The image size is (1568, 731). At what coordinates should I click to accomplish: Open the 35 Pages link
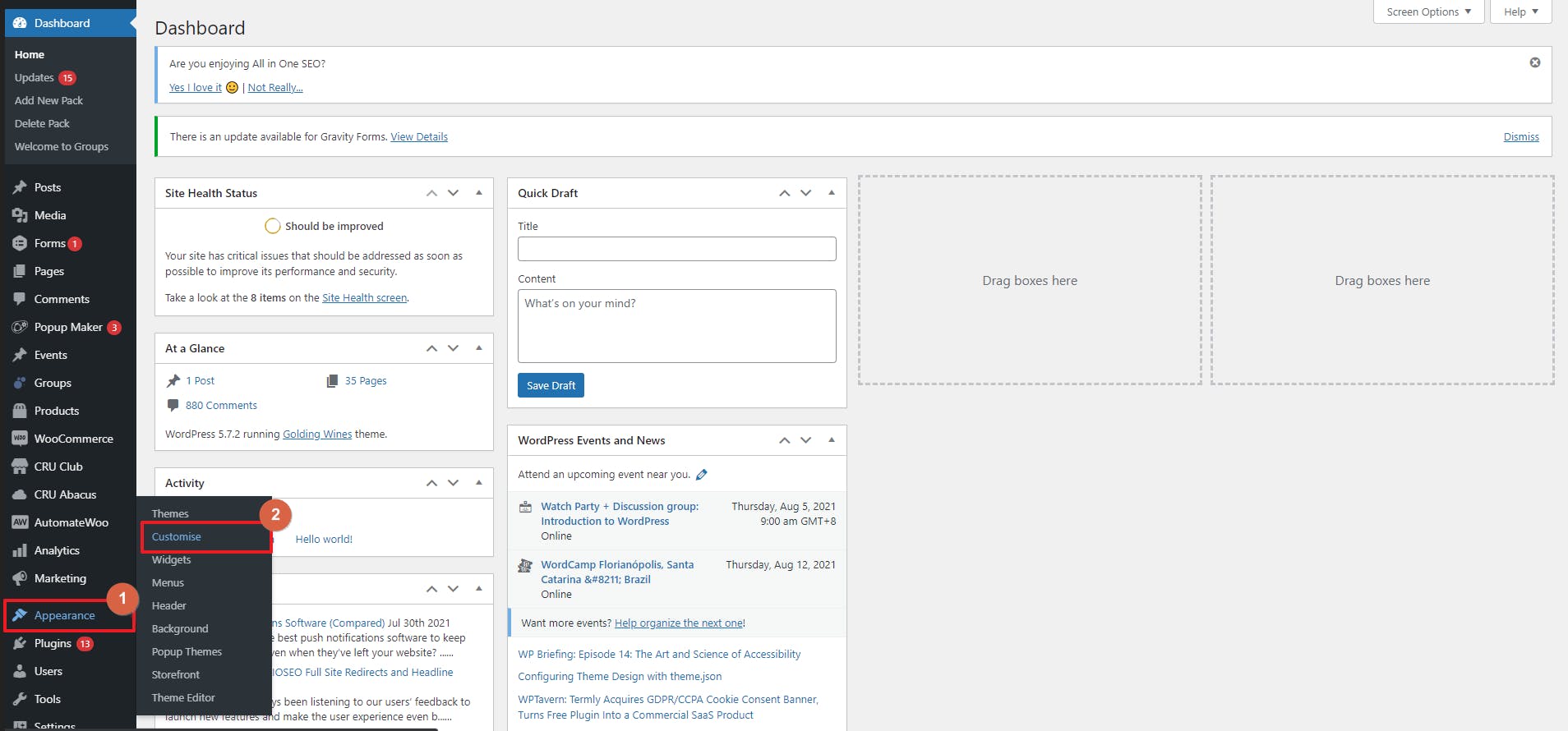pyautogui.click(x=366, y=380)
